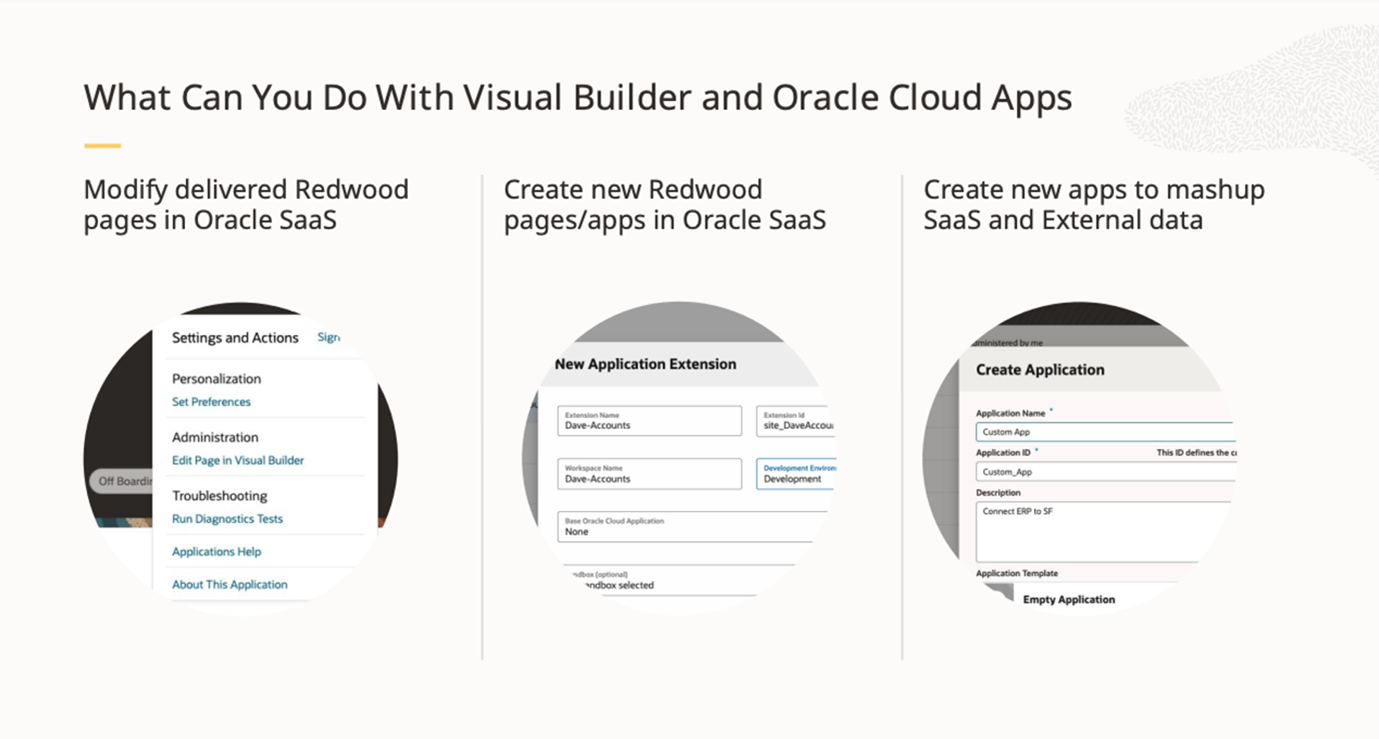
Task: Click About This Application link
Action: 229,585
